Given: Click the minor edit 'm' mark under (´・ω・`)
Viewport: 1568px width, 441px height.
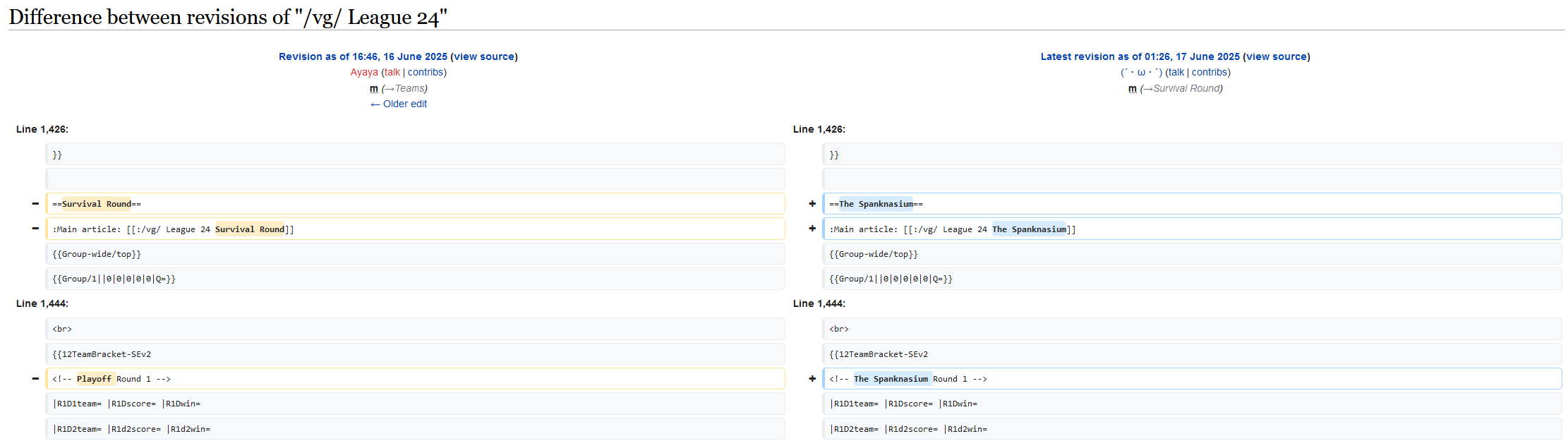Looking at the screenshot, I should coord(1133,88).
